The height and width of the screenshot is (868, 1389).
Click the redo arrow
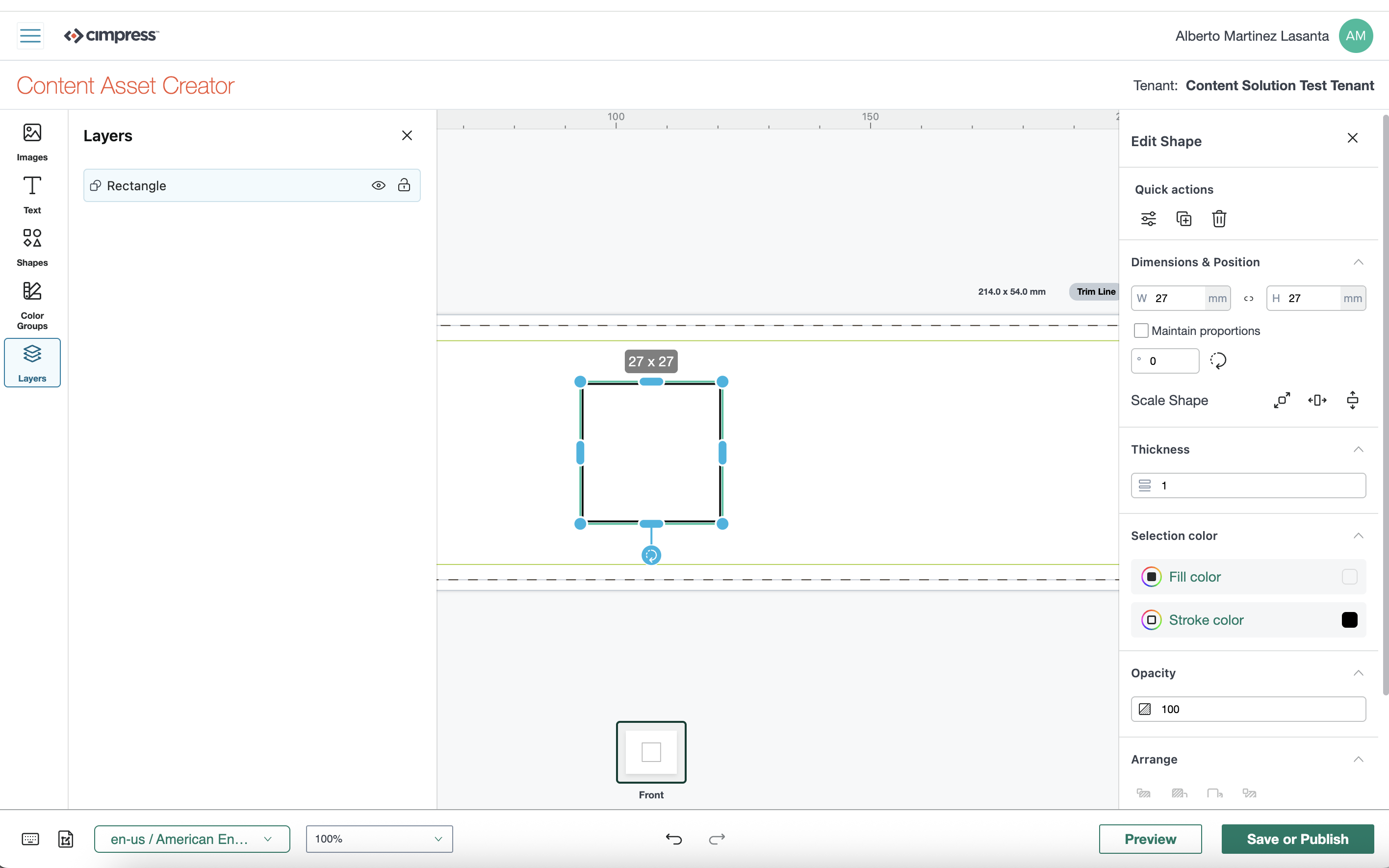pyautogui.click(x=716, y=839)
